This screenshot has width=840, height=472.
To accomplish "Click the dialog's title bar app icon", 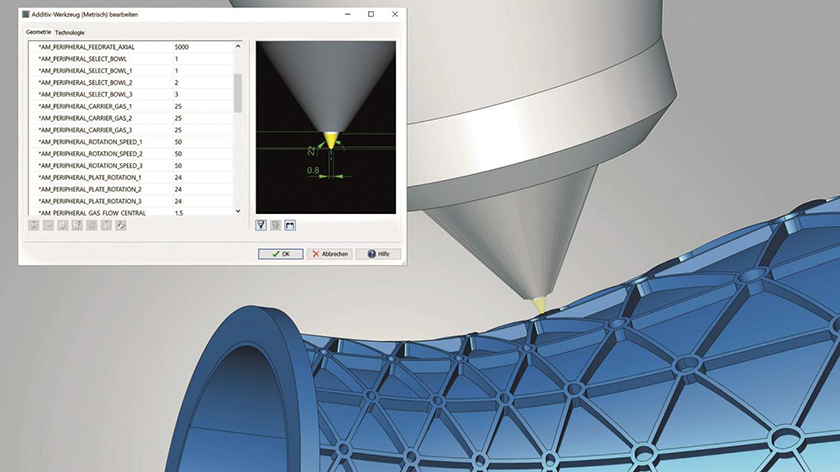I will pyautogui.click(x=27, y=14).
